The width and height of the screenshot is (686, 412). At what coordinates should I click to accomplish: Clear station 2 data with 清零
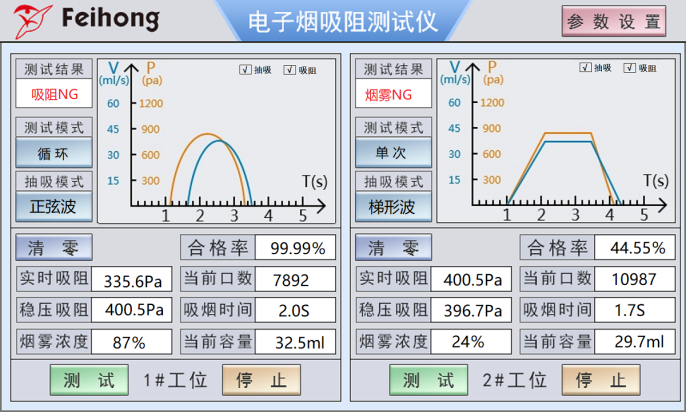click(x=393, y=247)
